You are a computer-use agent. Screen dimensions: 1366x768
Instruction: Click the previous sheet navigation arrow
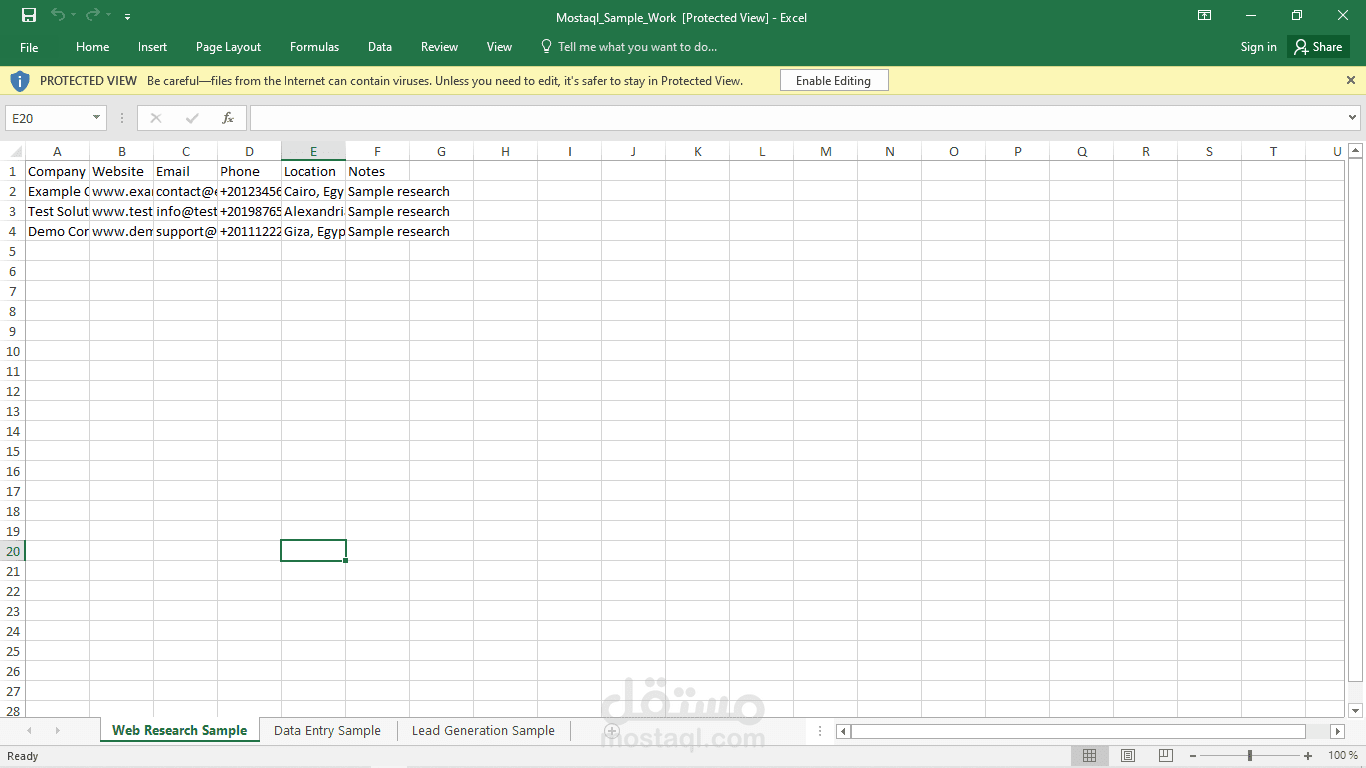click(29, 731)
